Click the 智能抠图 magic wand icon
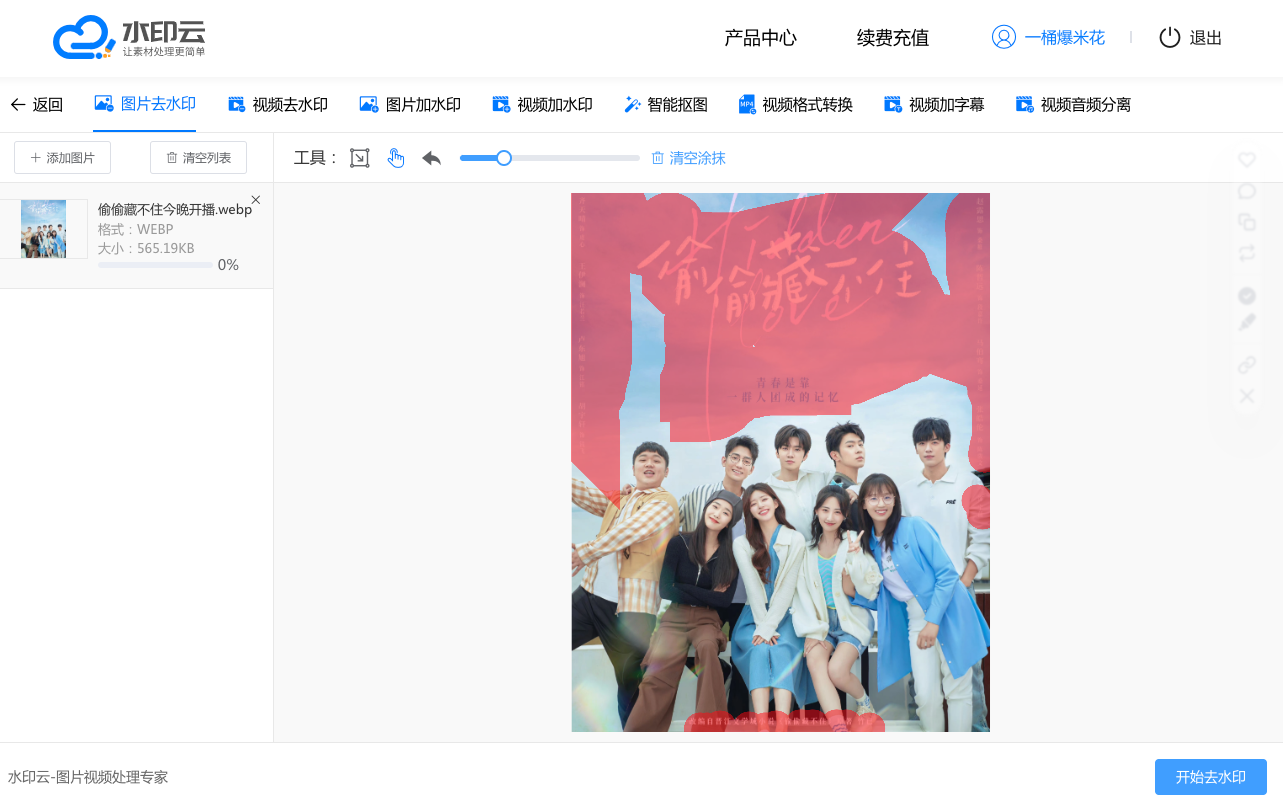 632,104
